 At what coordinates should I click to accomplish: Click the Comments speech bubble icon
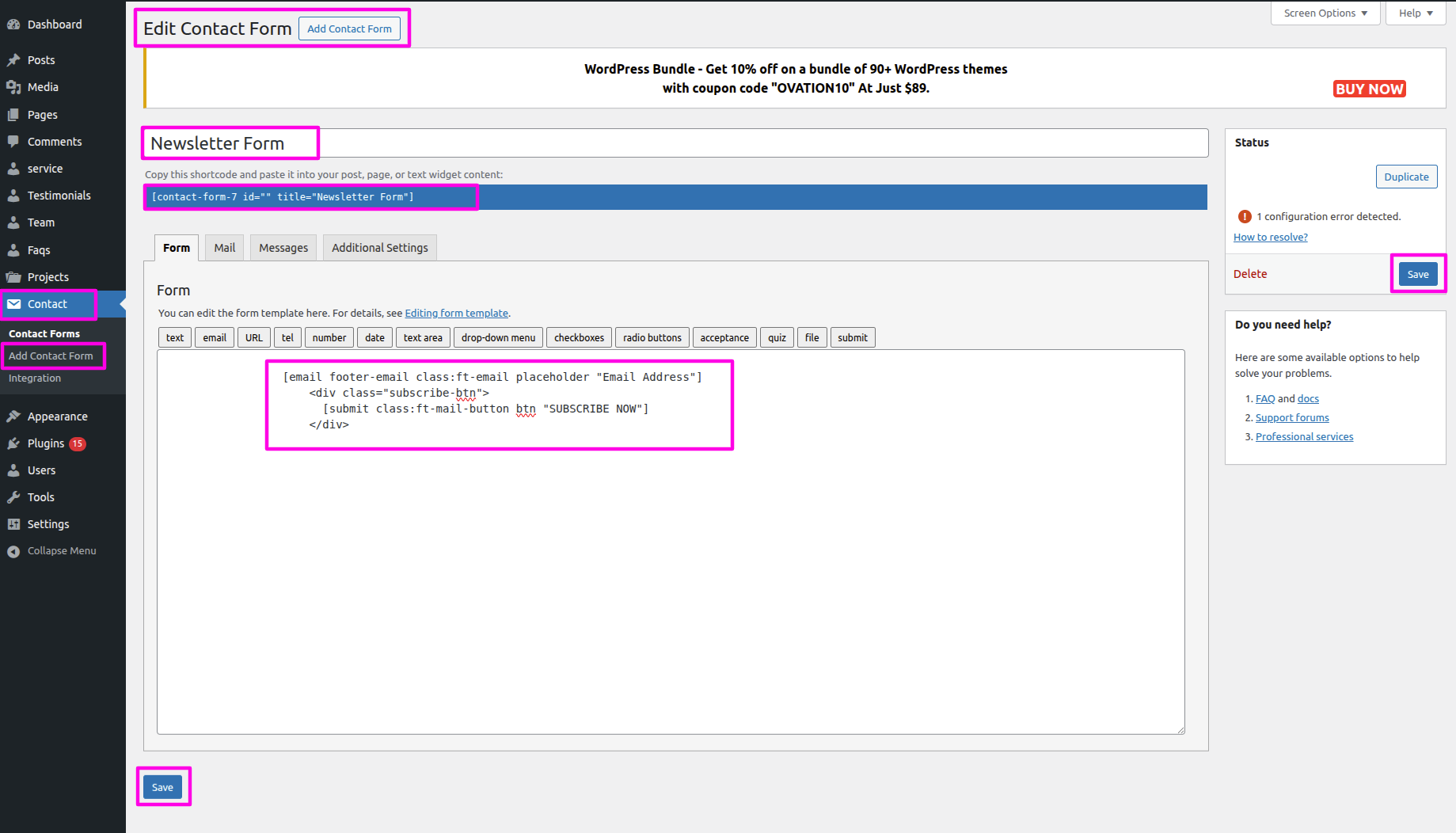pyautogui.click(x=13, y=142)
